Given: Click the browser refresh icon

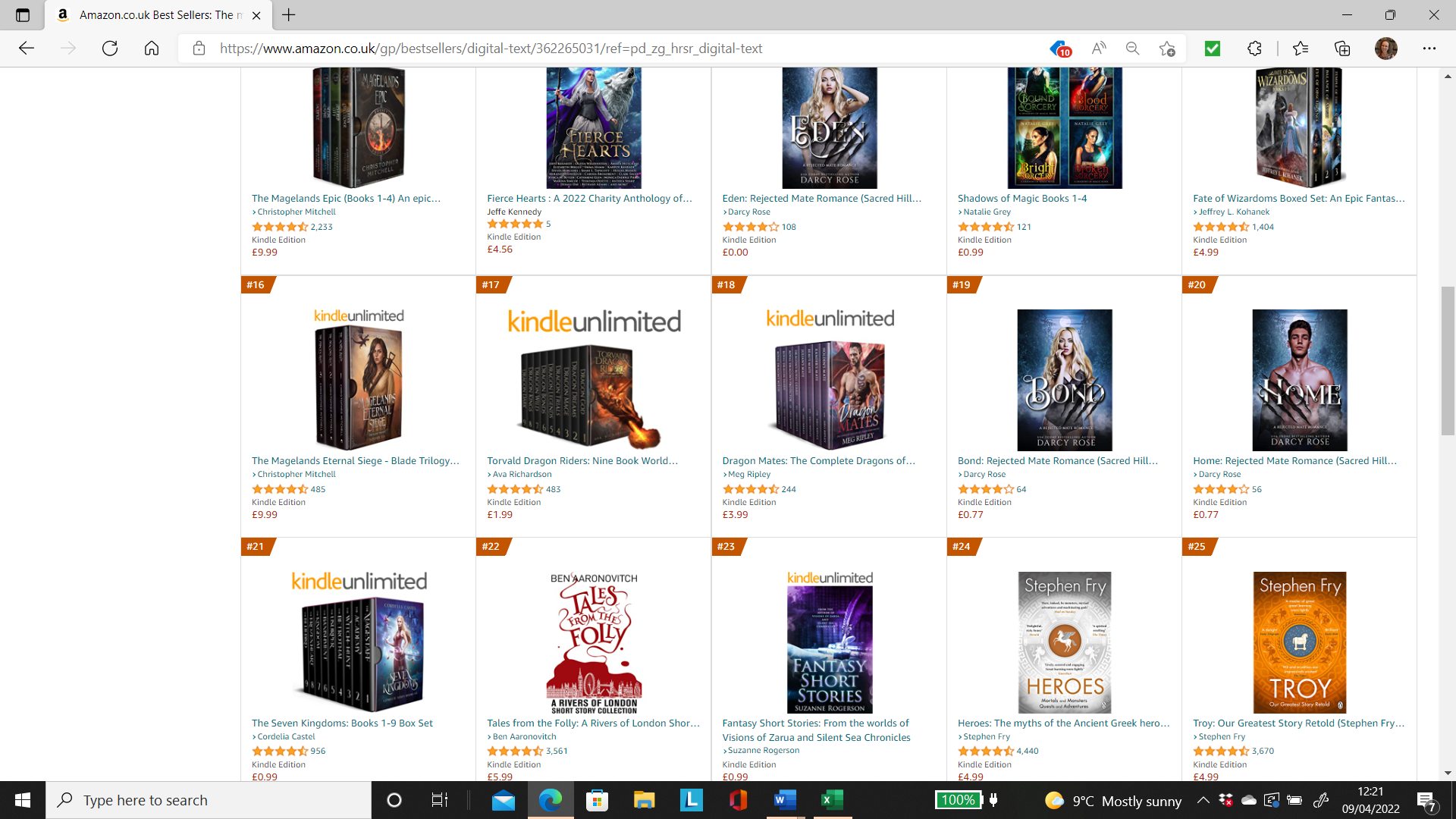Looking at the screenshot, I should [110, 49].
